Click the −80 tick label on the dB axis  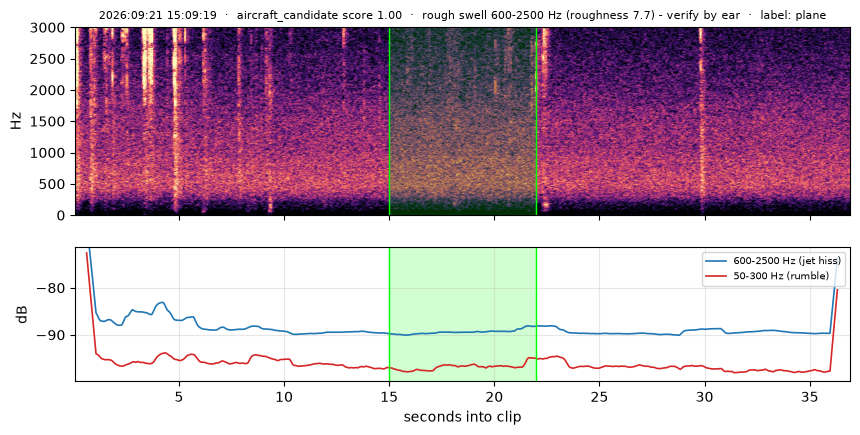[x=52, y=289]
